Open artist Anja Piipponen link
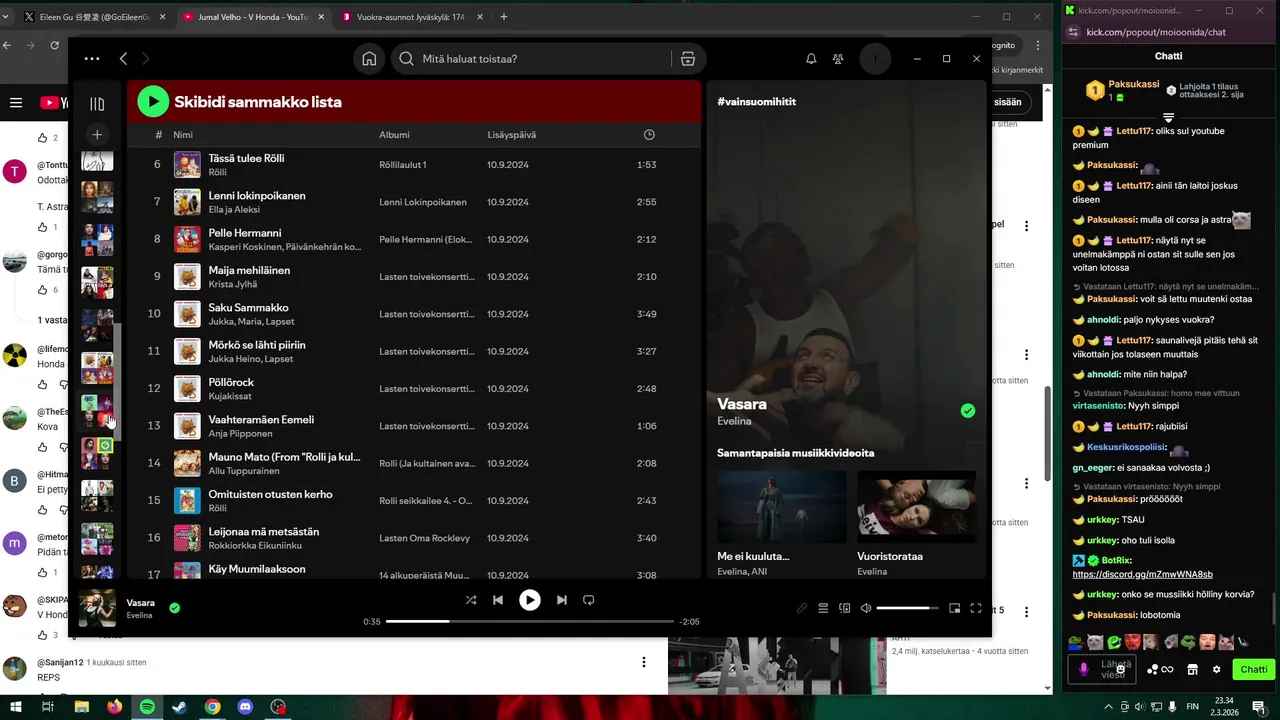Viewport: 1280px width, 720px height. point(240,434)
